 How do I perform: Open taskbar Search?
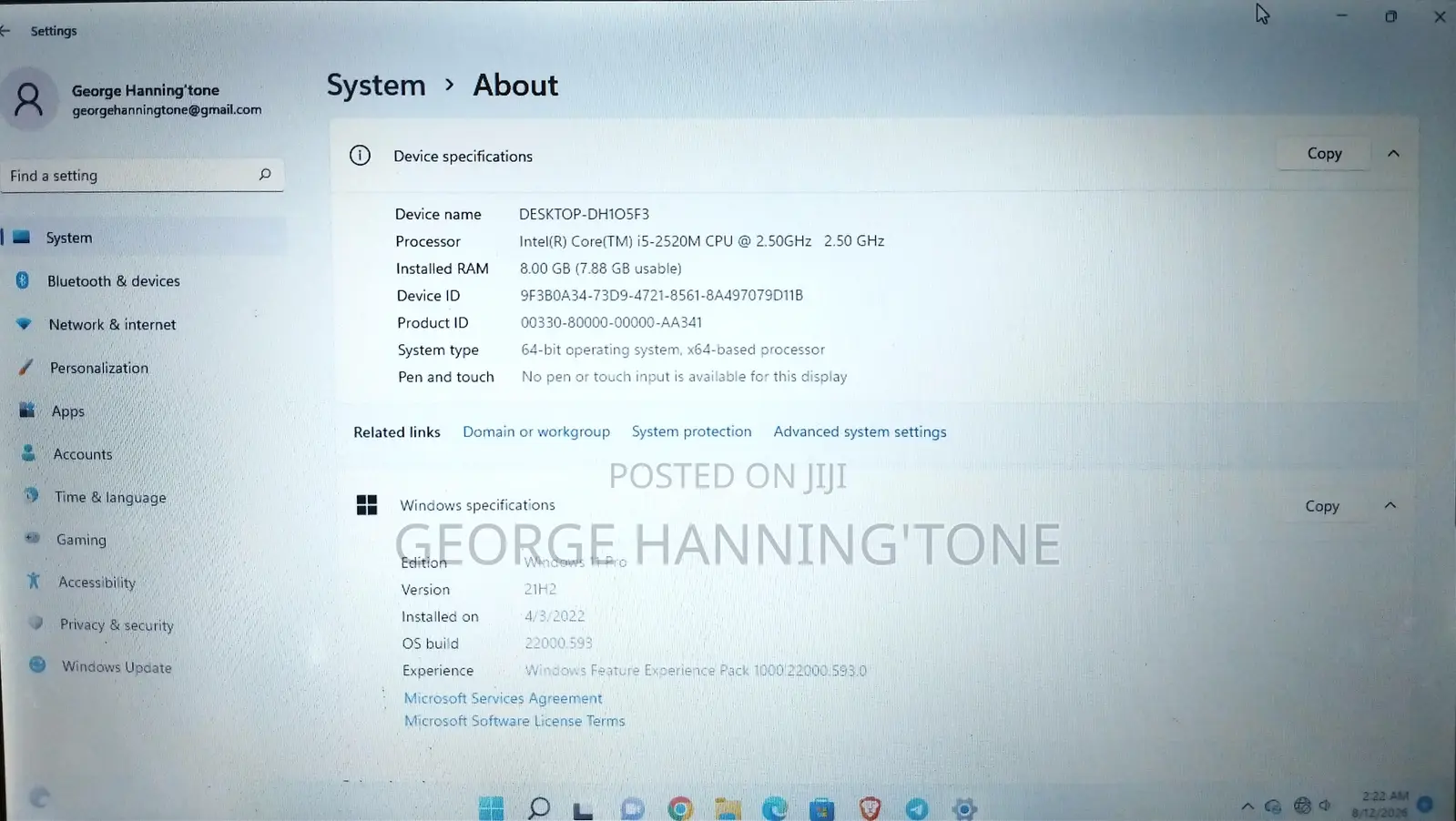pyautogui.click(x=539, y=808)
